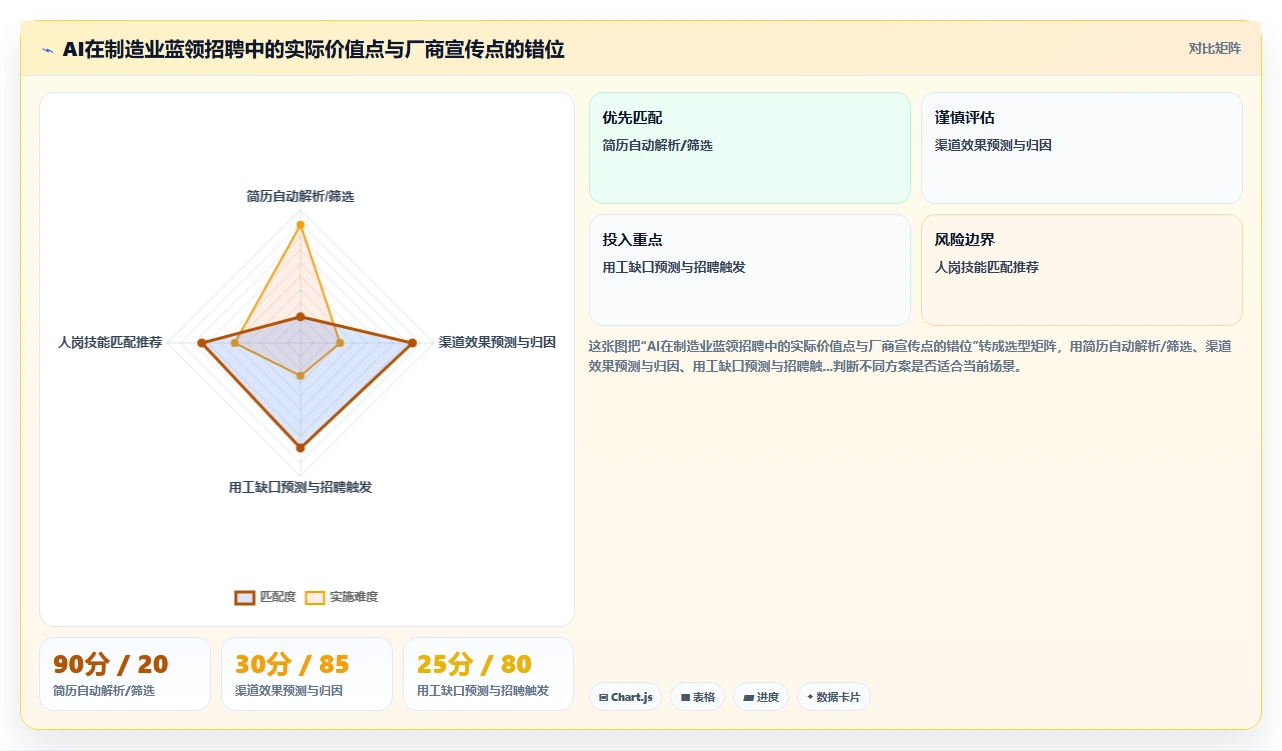Click the icon in the 数据卡片 tag

click(x=810, y=697)
